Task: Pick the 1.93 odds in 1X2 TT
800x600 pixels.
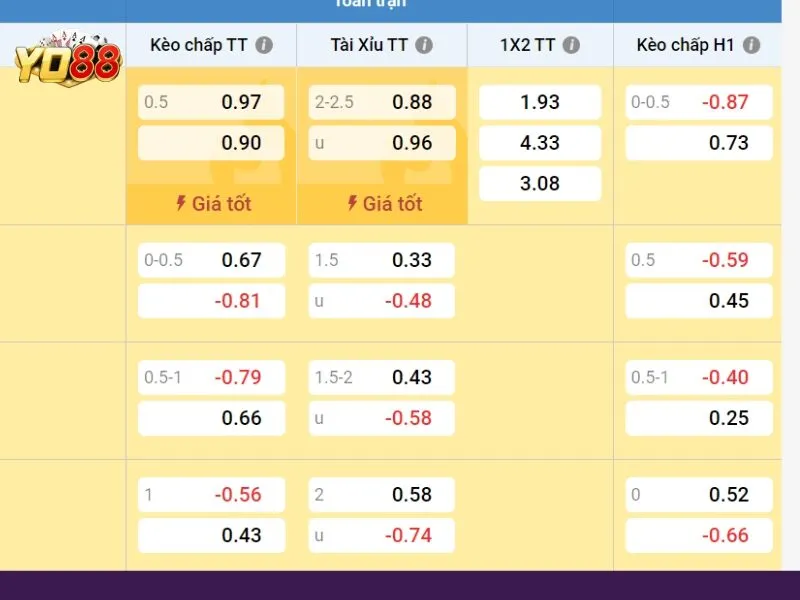Action: (540, 102)
